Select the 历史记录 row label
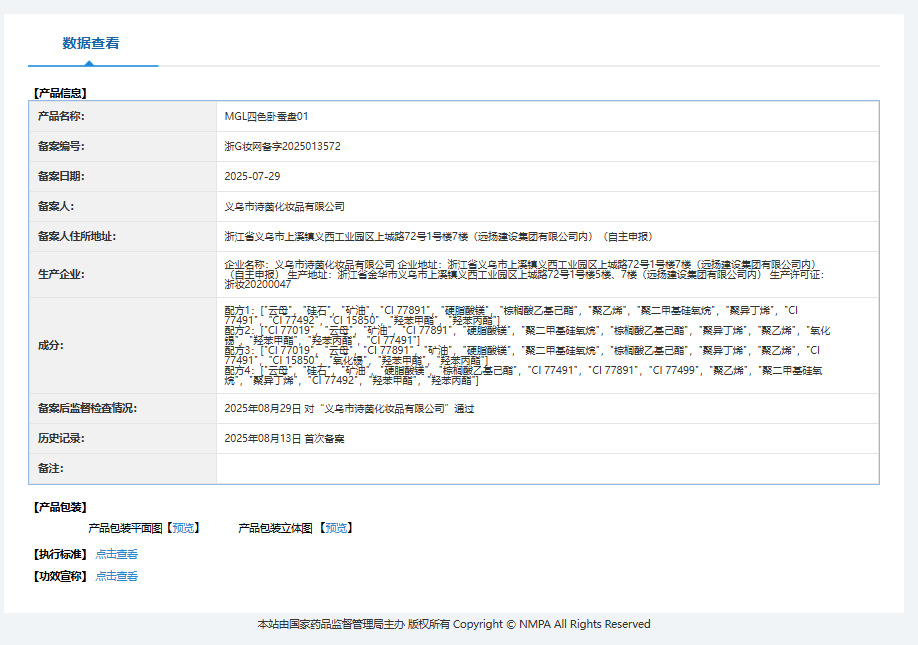 (61, 438)
